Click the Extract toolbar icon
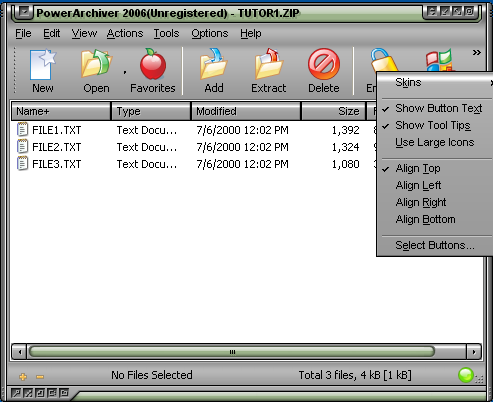 coord(269,64)
